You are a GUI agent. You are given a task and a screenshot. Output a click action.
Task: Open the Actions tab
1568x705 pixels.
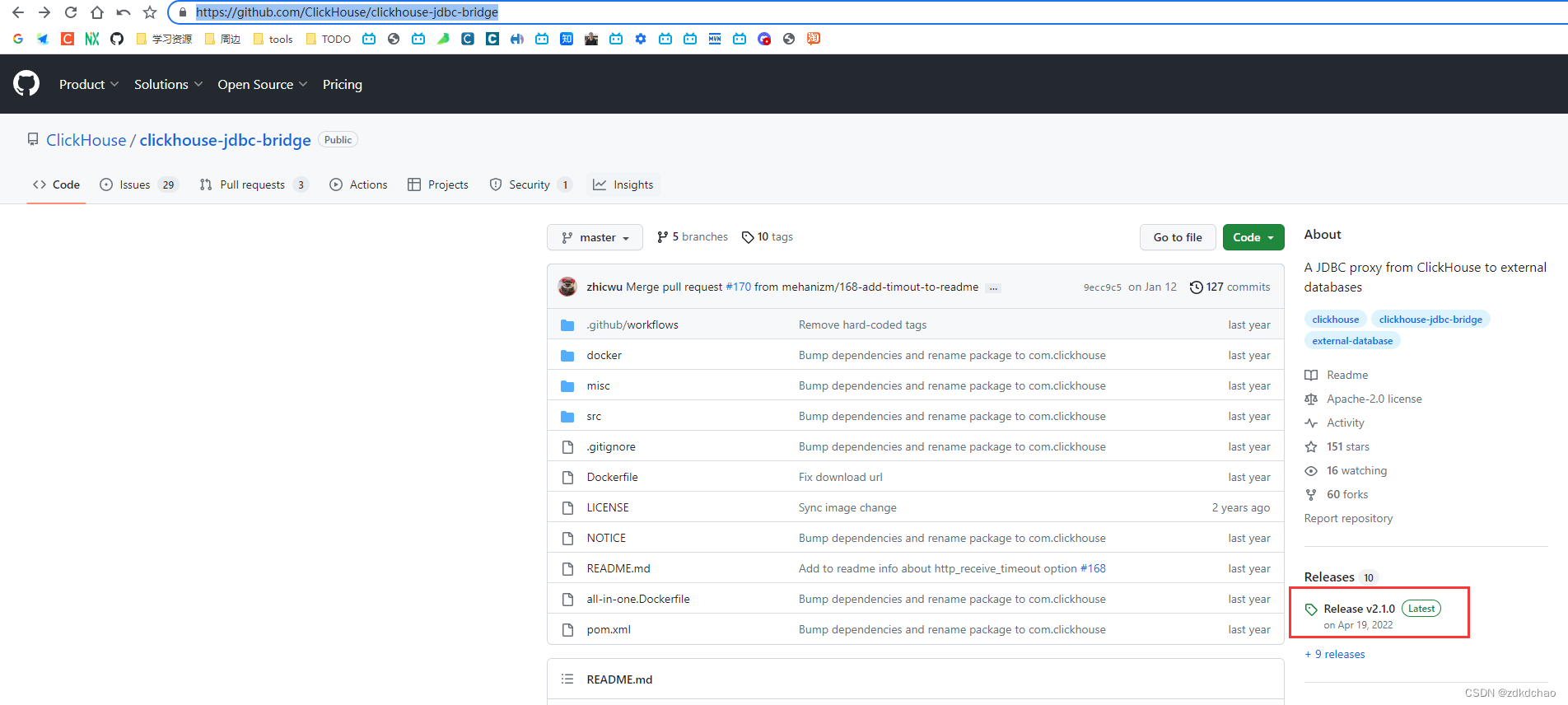click(x=358, y=184)
